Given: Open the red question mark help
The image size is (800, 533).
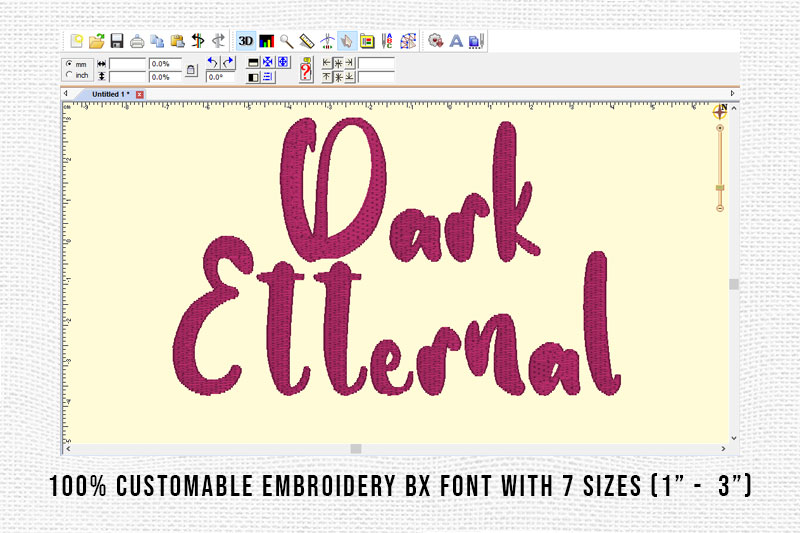Looking at the screenshot, I should (x=306, y=70).
